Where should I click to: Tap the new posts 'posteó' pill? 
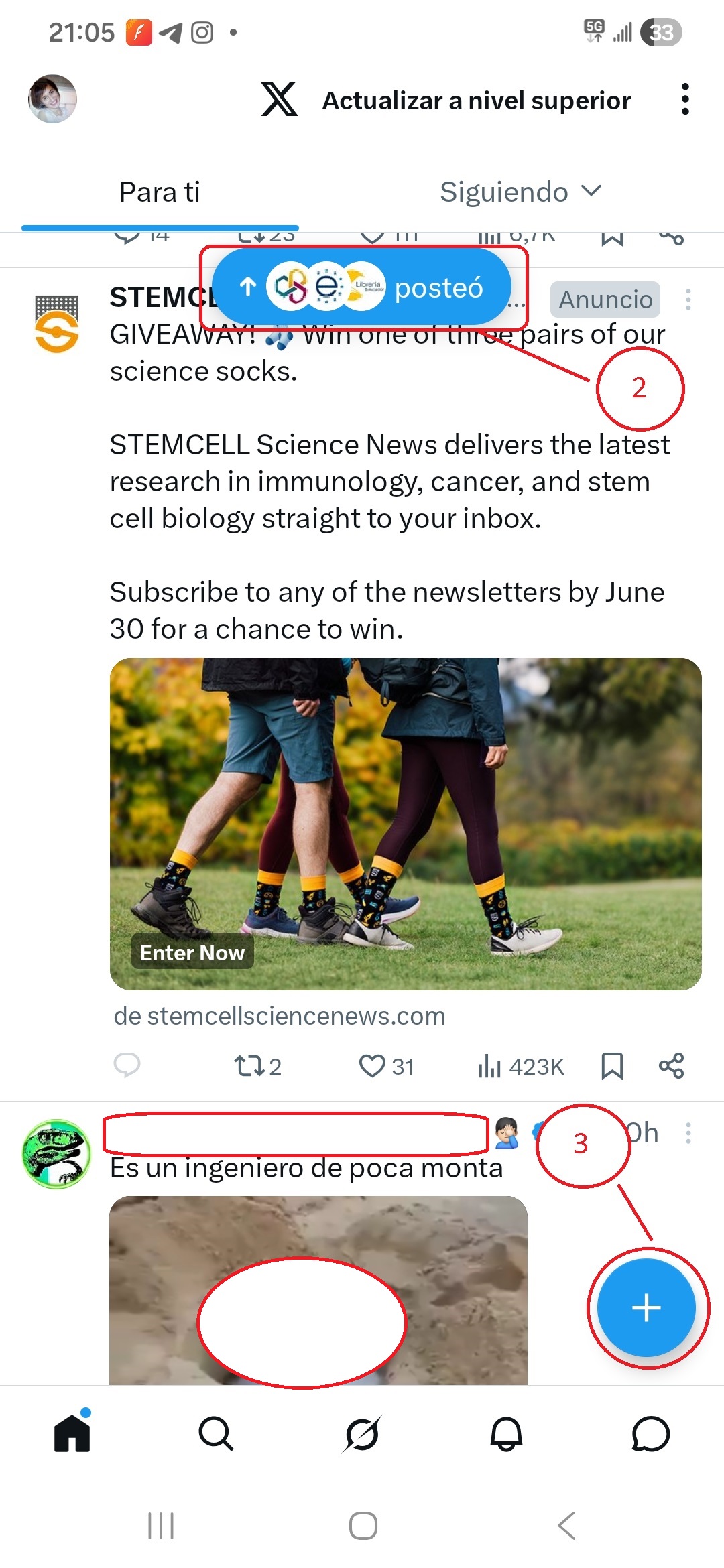point(362,287)
